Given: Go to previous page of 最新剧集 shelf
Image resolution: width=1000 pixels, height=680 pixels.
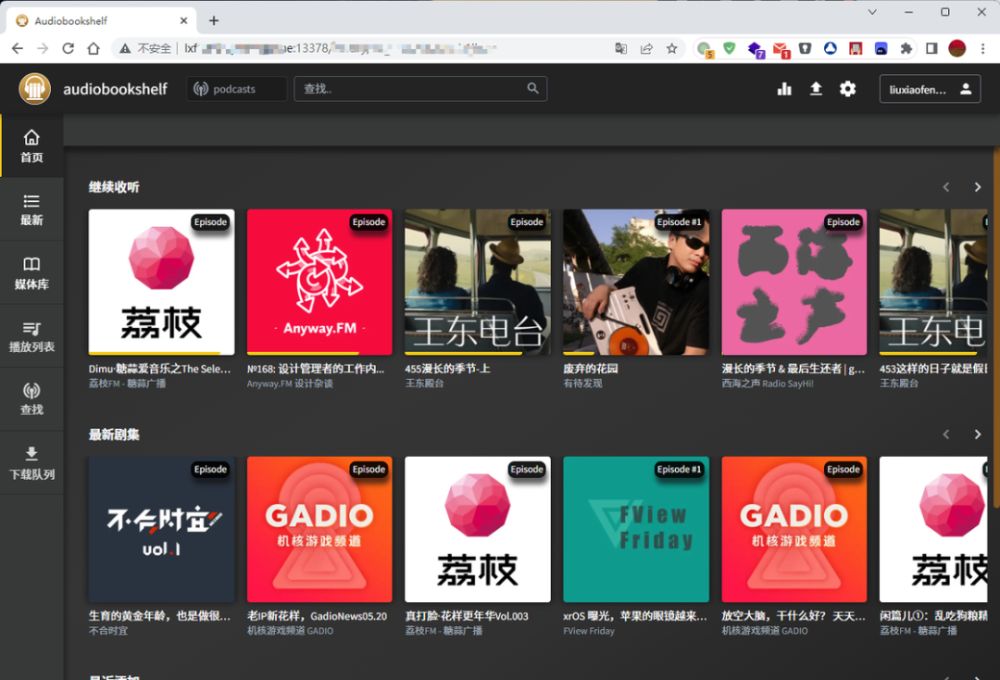Looking at the screenshot, I should (x=946, y=434).
